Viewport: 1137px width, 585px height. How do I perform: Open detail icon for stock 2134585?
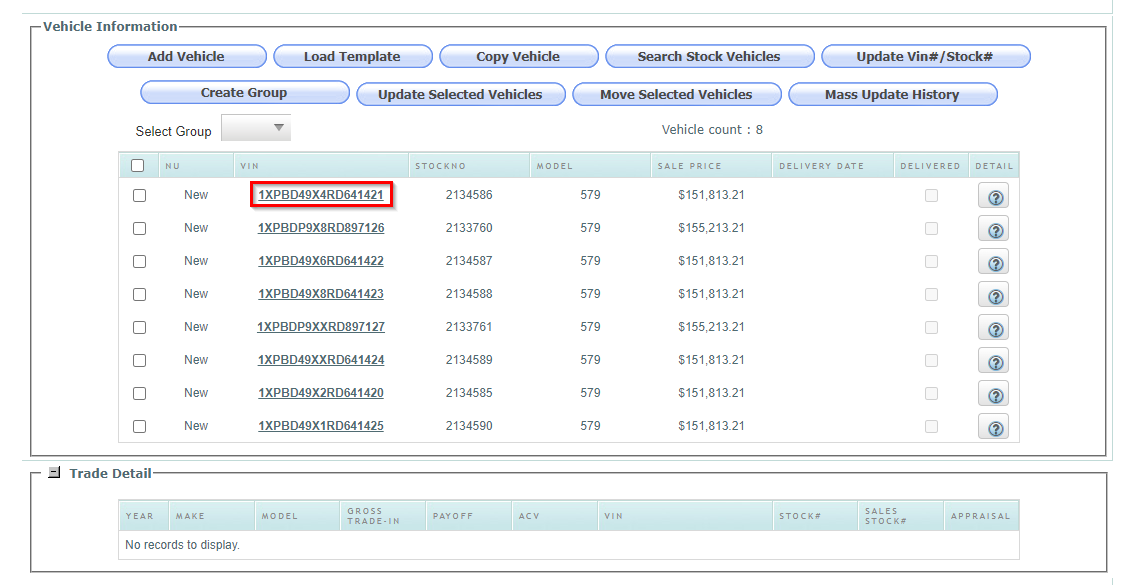pos(993,394)
